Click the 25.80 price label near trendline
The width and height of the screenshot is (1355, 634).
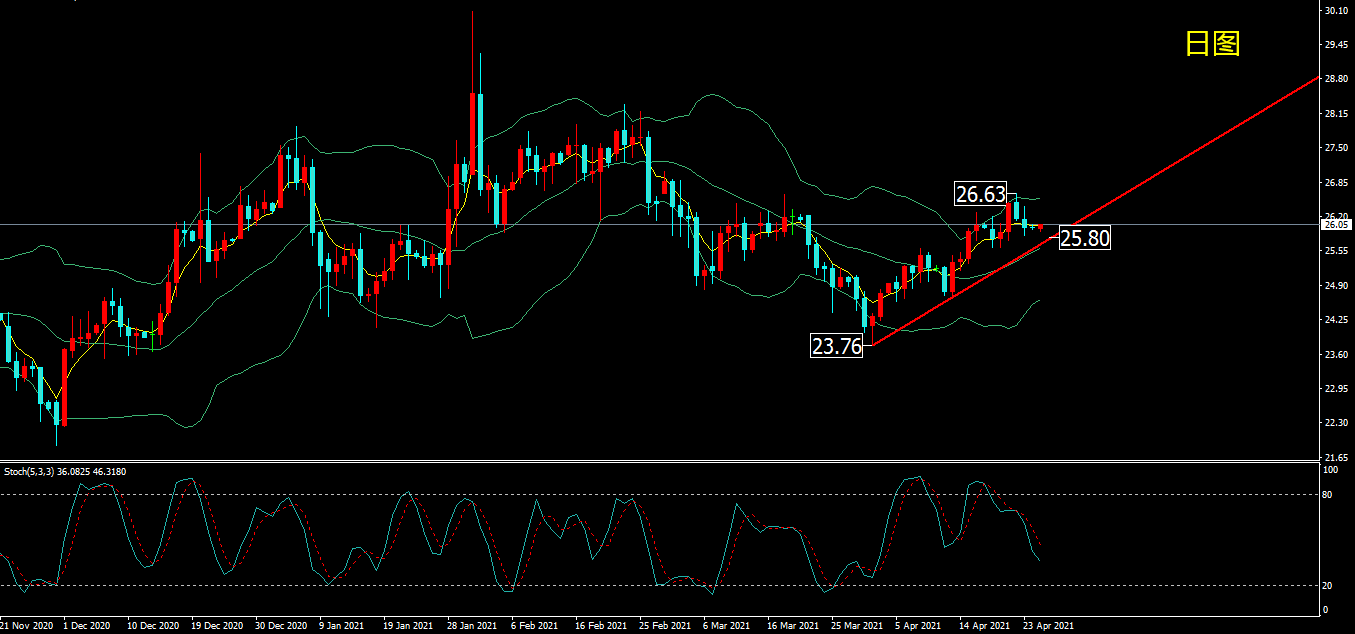pyautogui.click(x=1084, y=238)
